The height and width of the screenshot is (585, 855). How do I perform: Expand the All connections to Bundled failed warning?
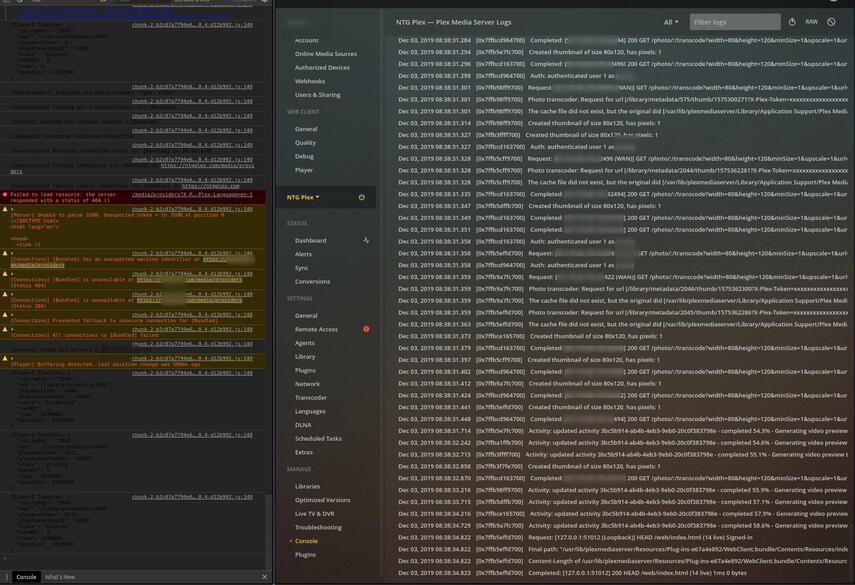point(11,329)
